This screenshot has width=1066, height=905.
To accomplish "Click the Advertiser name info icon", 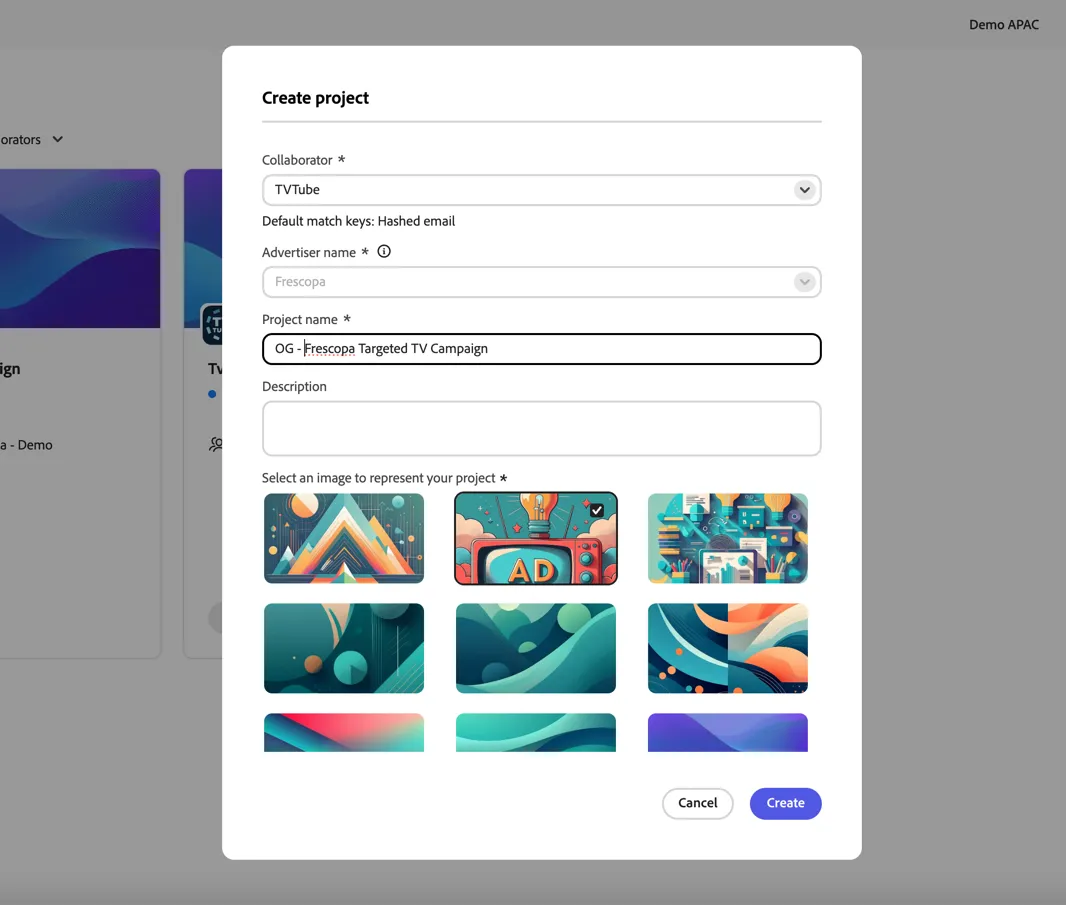I will pyautogui.click(x=384, y=252).
